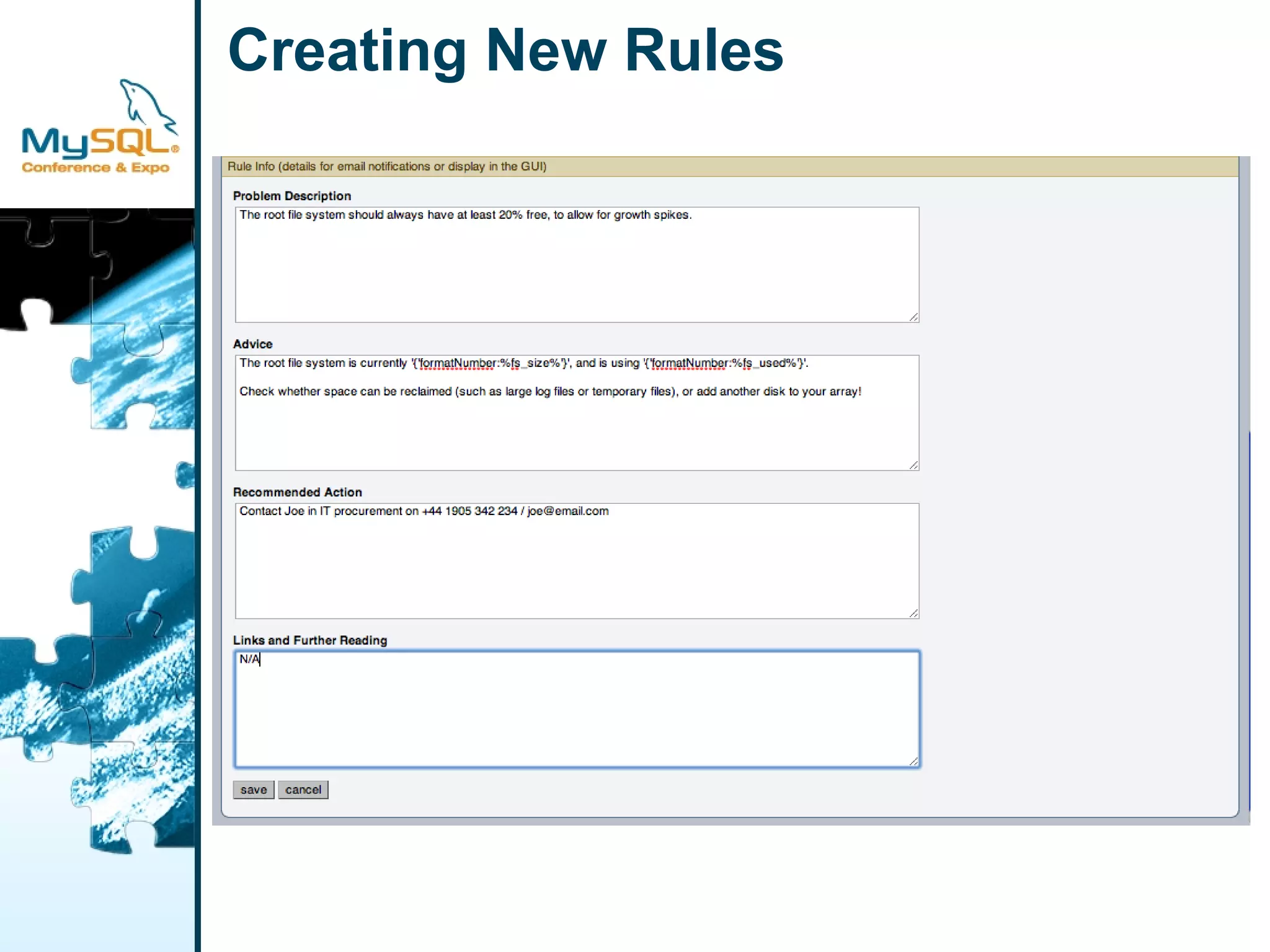The height and width of the screenshot is (952, 1270).
Task: Click the joe@email.com text
Action: coord(567,511)
